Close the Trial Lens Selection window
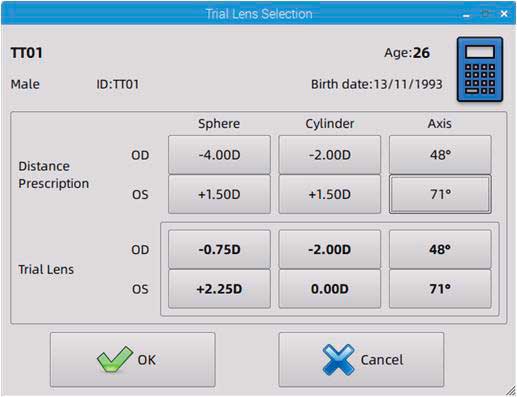This screenshot has height=397, width=517. coord(504,14)
